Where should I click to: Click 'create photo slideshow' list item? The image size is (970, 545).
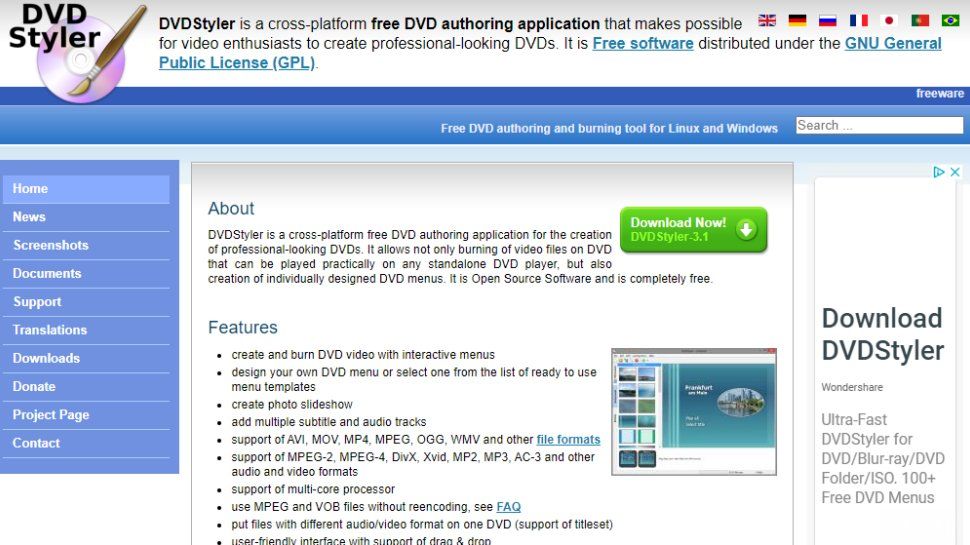[x=292, y=405]
